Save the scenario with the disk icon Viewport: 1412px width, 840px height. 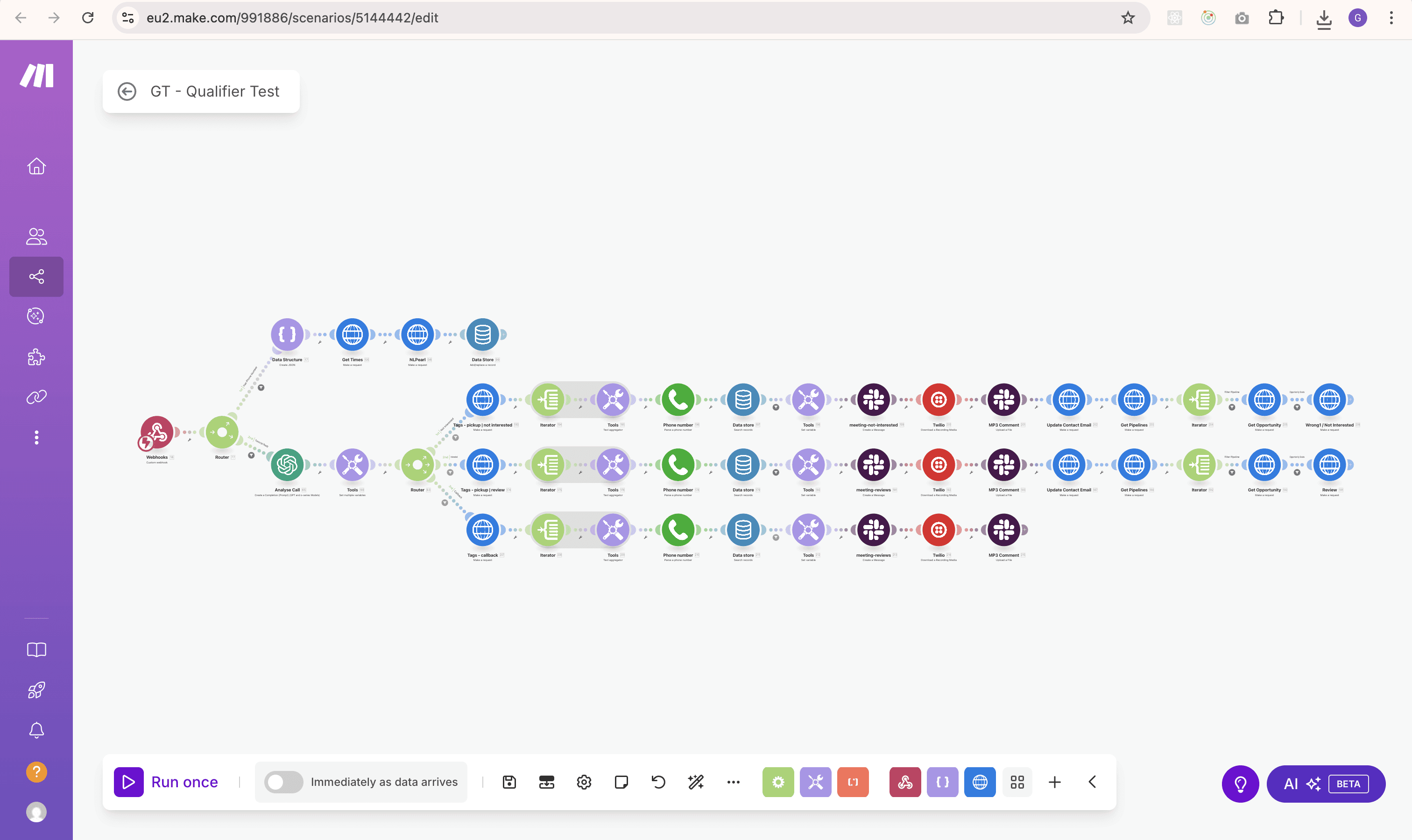coord(508,782)
